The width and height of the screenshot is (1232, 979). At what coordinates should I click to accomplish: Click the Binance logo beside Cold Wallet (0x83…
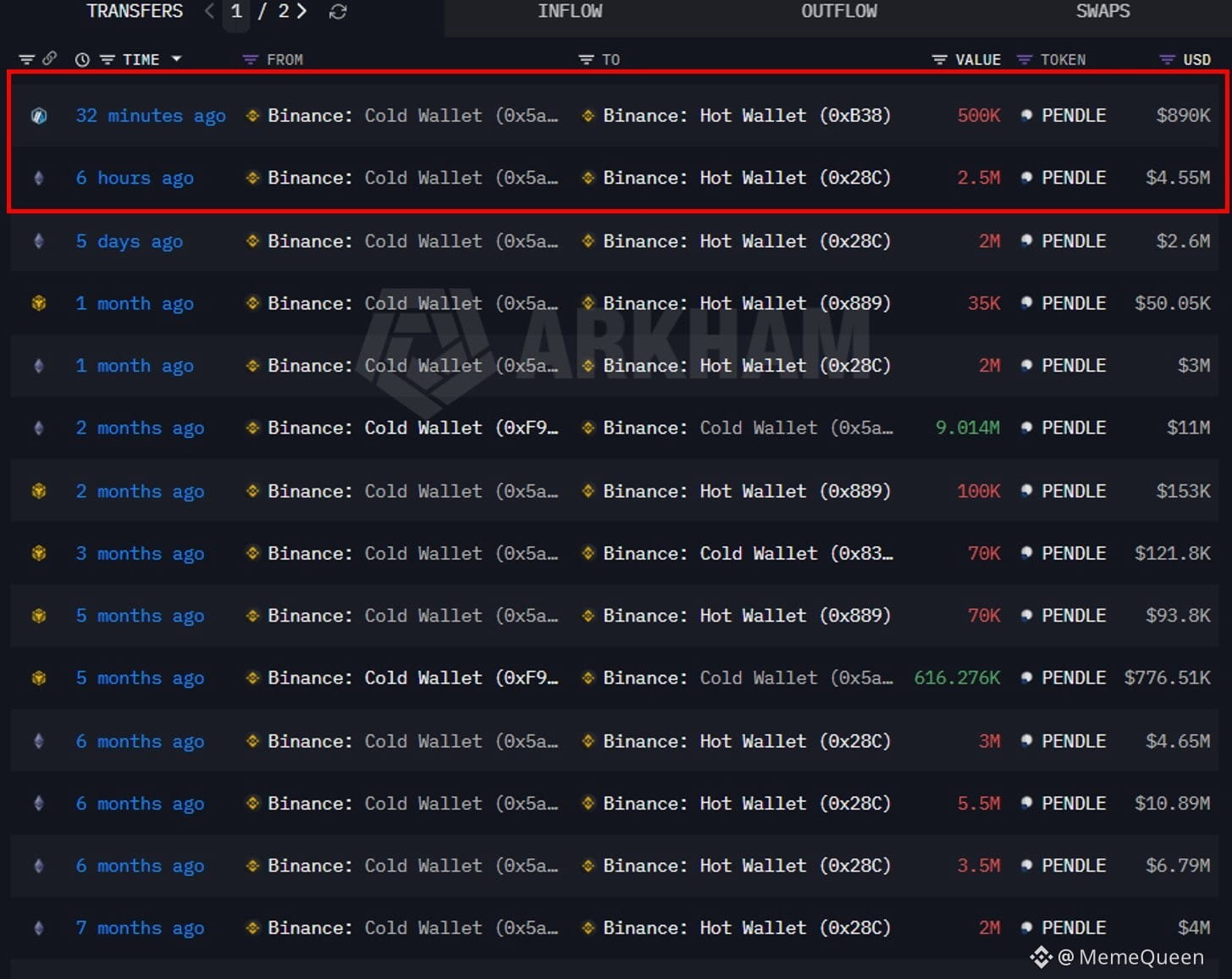tap(588, 553)
